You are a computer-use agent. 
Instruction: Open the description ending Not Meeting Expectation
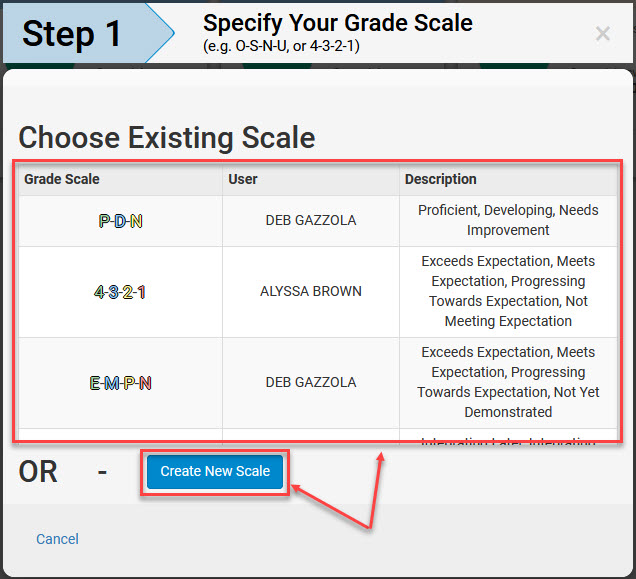pyautogui.click(x=508, y=291)
